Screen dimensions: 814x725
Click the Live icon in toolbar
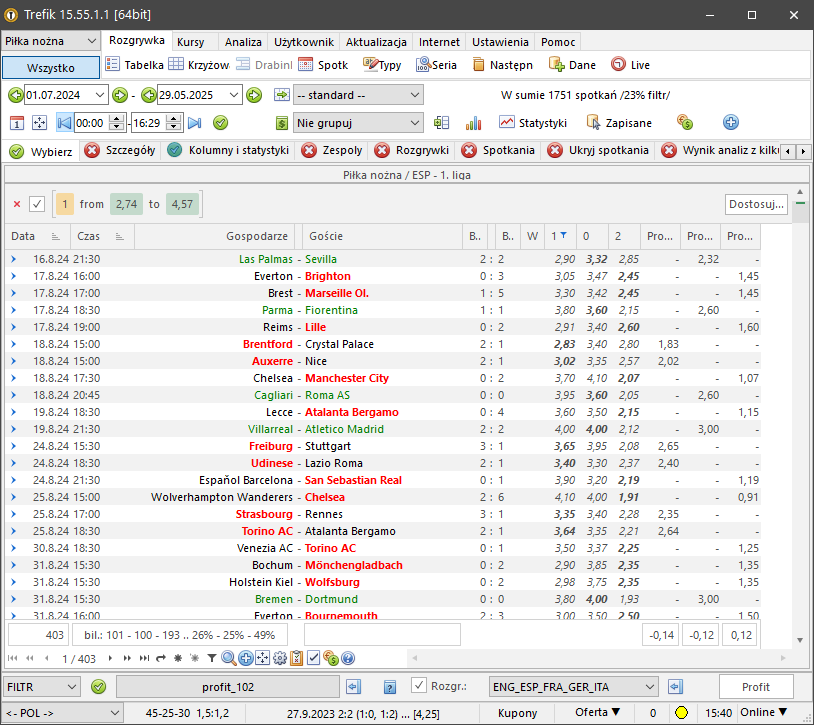[x=630, y=65]
